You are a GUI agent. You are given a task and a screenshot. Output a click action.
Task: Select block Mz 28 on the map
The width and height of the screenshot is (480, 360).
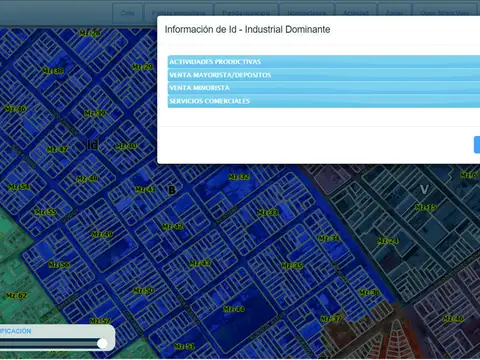point(90,33)
